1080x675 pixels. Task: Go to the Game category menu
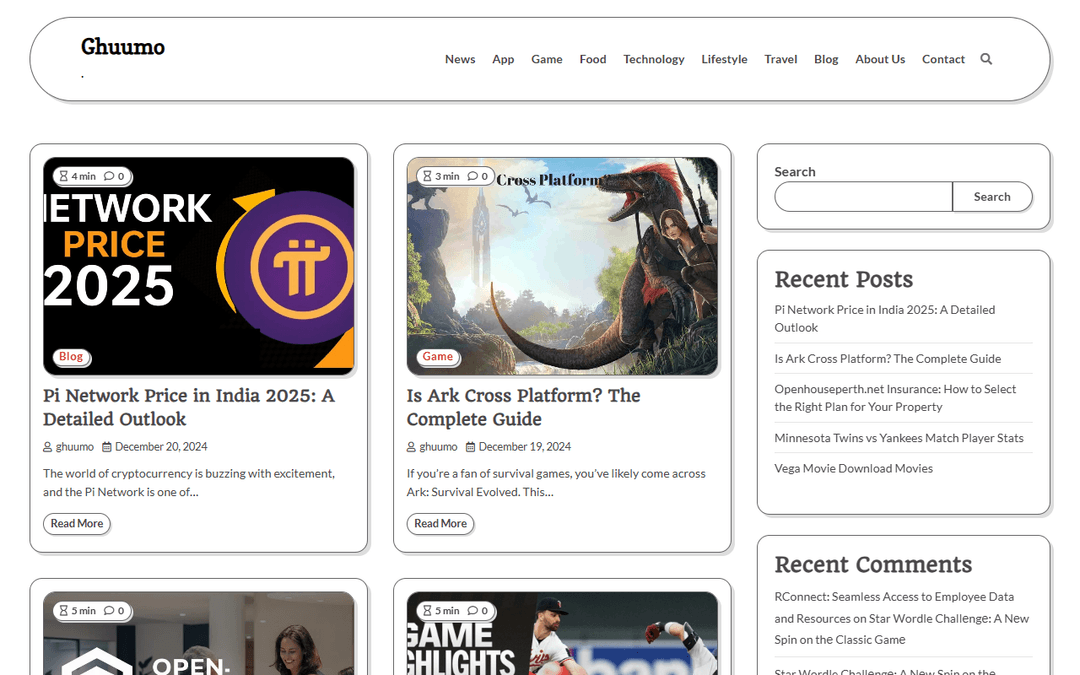(x=546, y=59)
